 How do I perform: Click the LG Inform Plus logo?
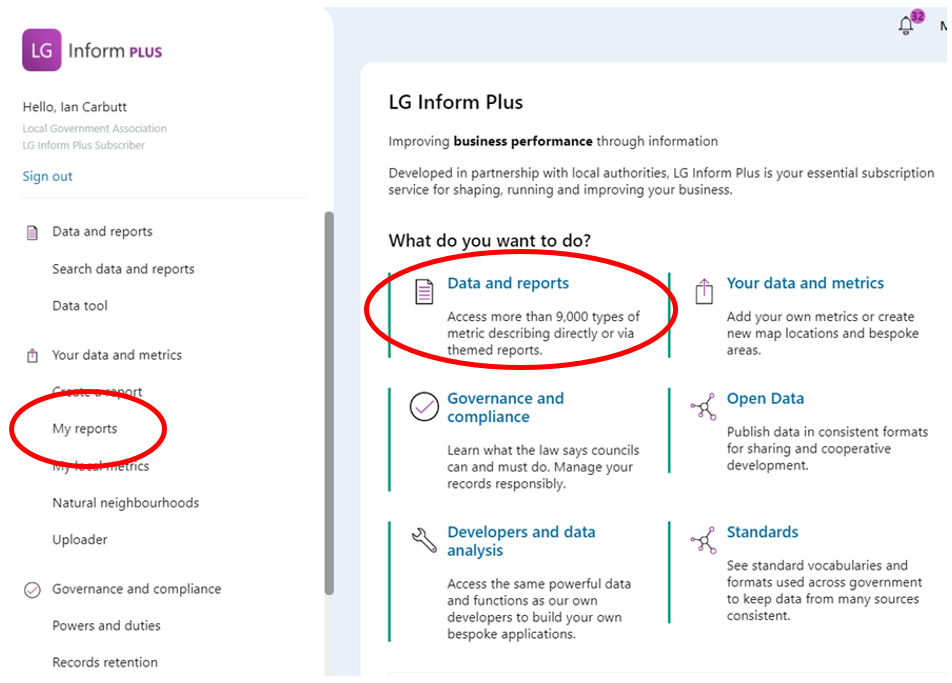coord(92,50)
